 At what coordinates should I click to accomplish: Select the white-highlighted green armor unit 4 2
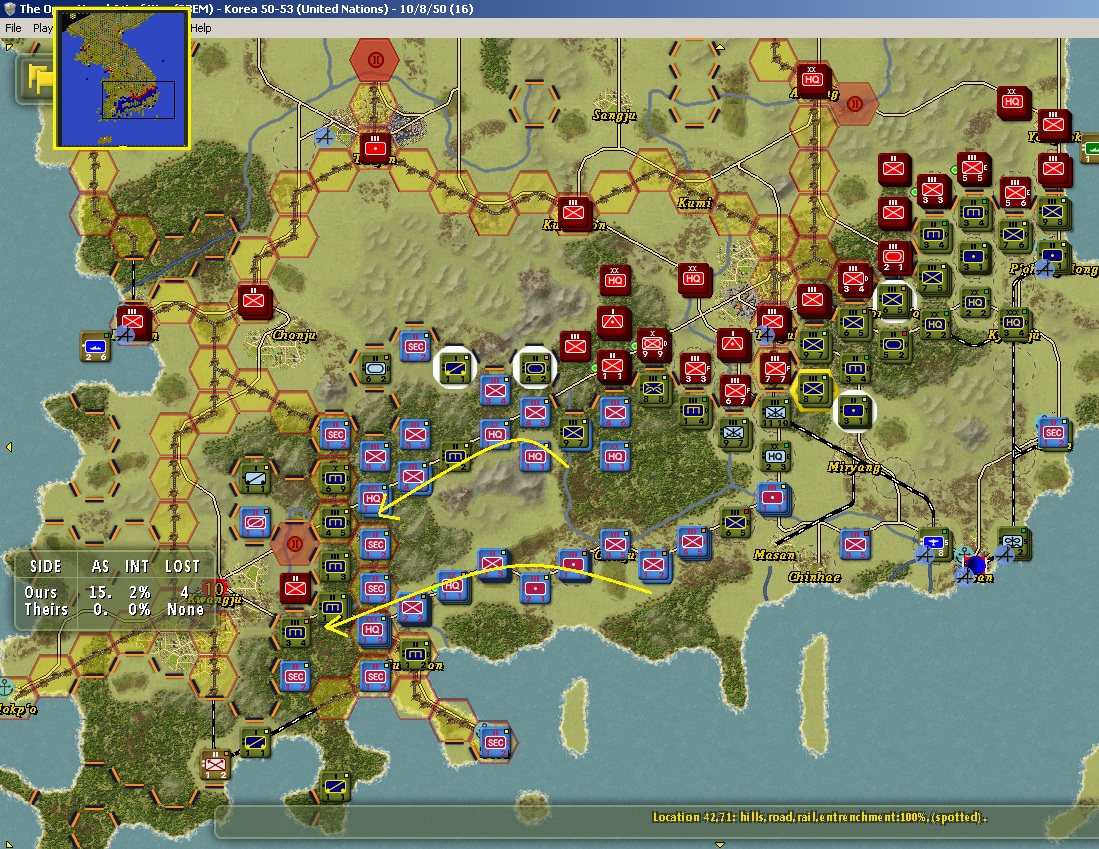[535, 367]
